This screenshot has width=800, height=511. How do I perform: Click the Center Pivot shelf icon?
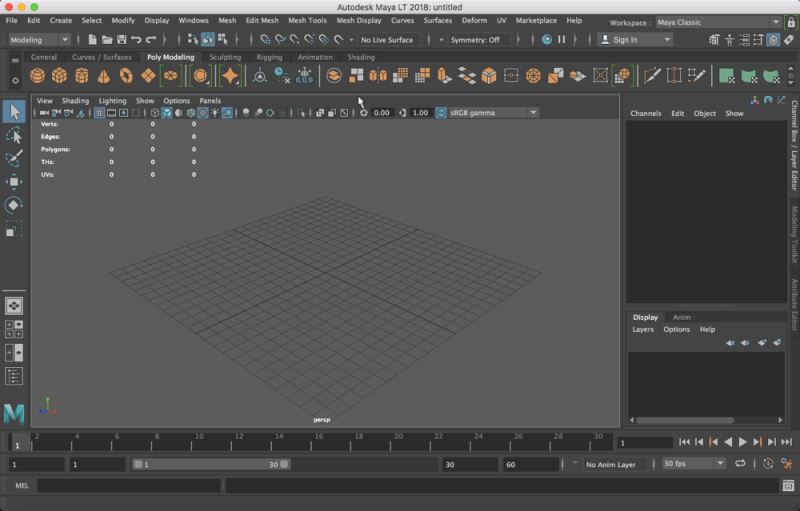pos(260,76)
